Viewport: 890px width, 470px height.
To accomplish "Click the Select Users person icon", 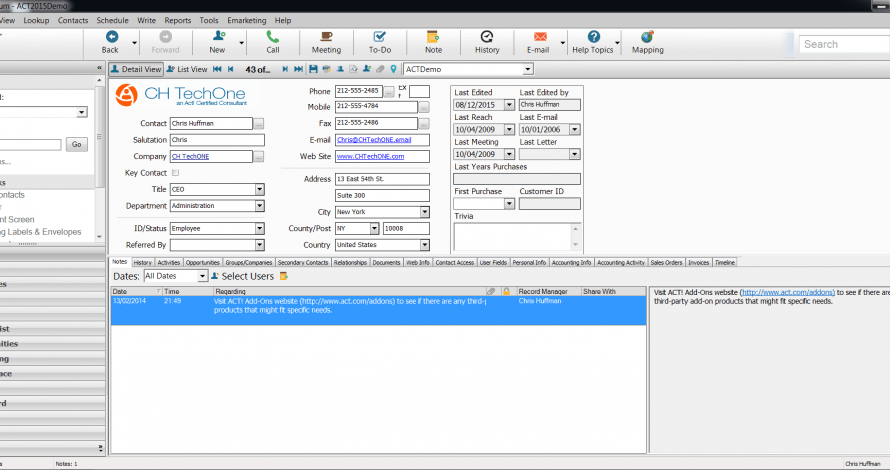I will coord(215,276).
